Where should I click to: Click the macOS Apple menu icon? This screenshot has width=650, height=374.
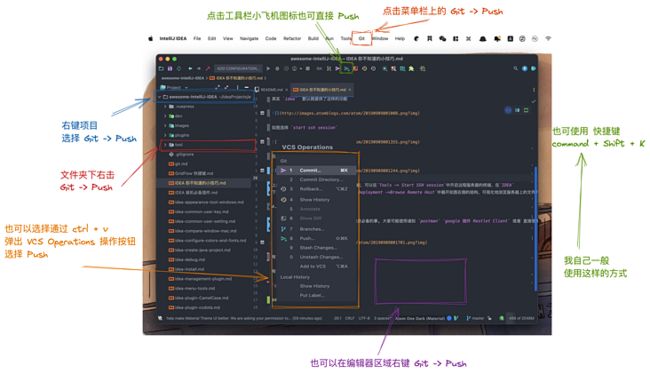pyautogui.click(x=150, y=39)
